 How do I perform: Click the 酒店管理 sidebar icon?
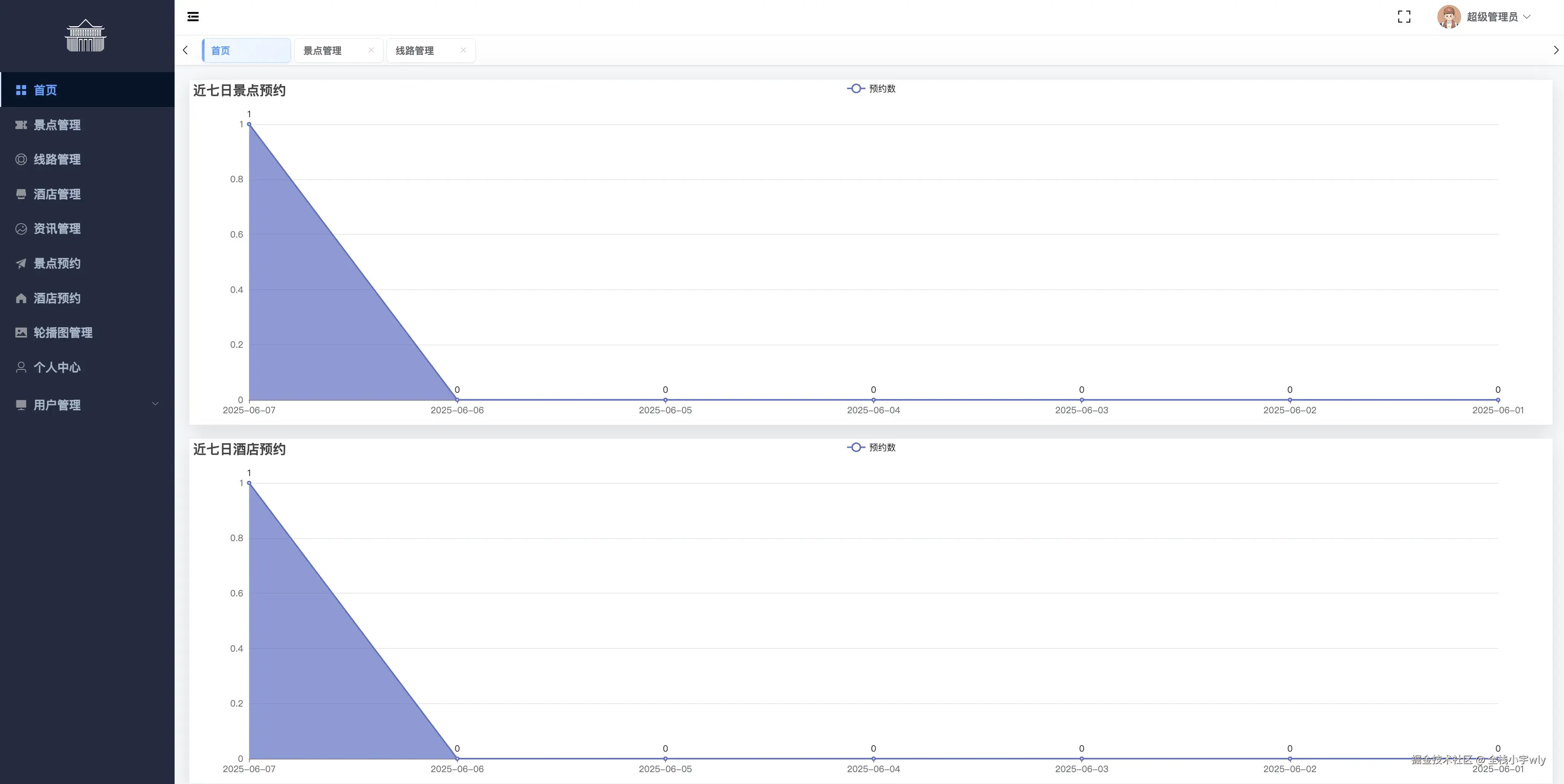coord(21,194)
